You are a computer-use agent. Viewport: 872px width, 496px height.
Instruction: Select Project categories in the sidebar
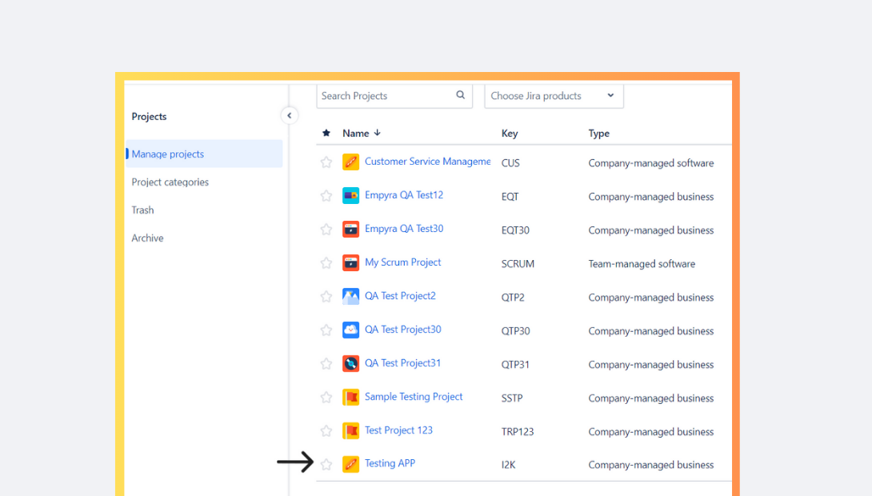click(x=170, y=182)
